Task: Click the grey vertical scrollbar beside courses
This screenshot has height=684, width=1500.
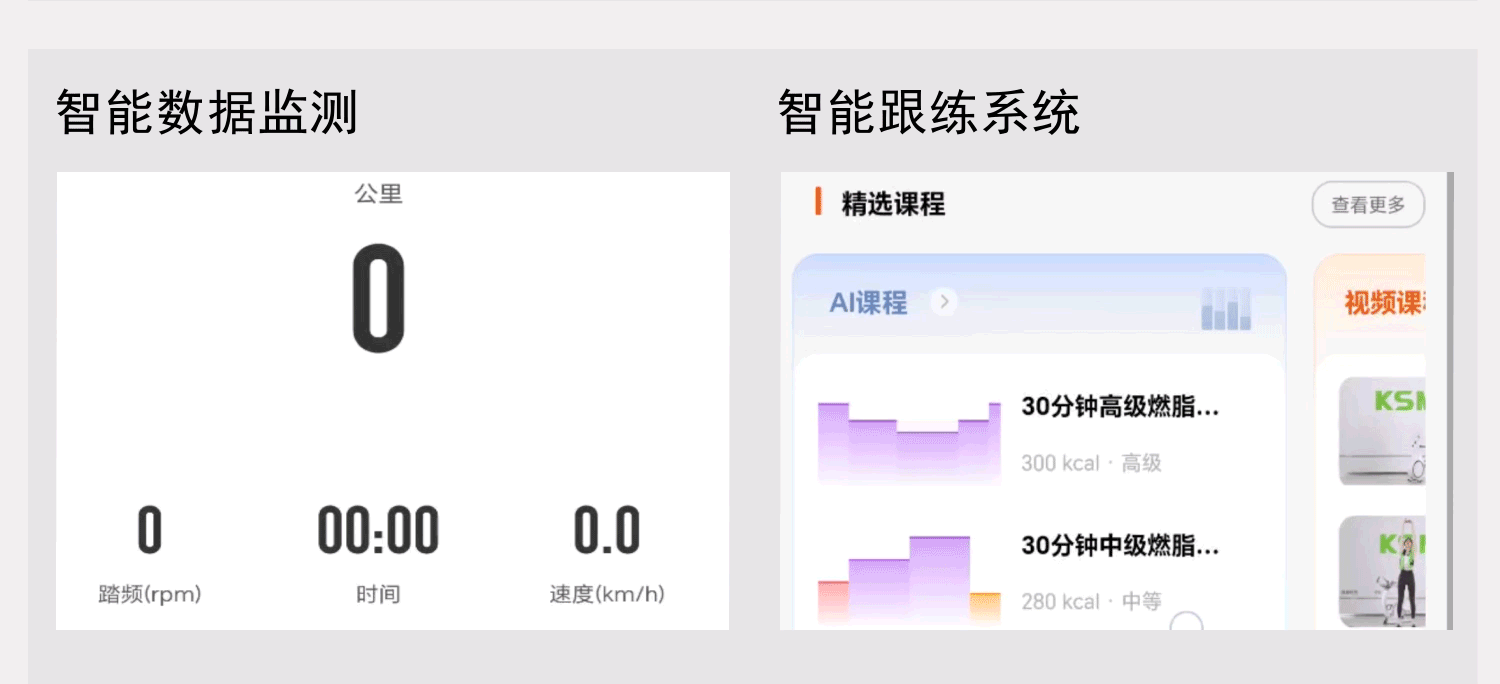Action: coord(1449,400)
